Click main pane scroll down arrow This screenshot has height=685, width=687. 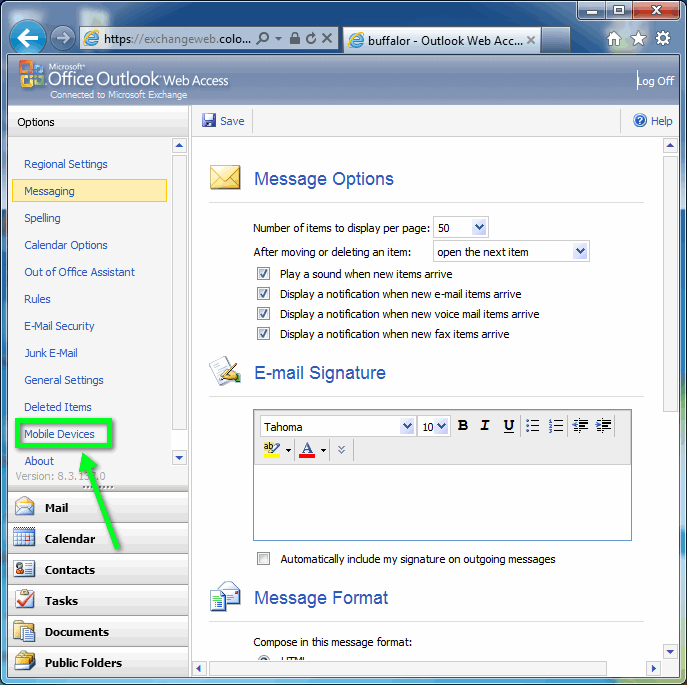point(670,651)
